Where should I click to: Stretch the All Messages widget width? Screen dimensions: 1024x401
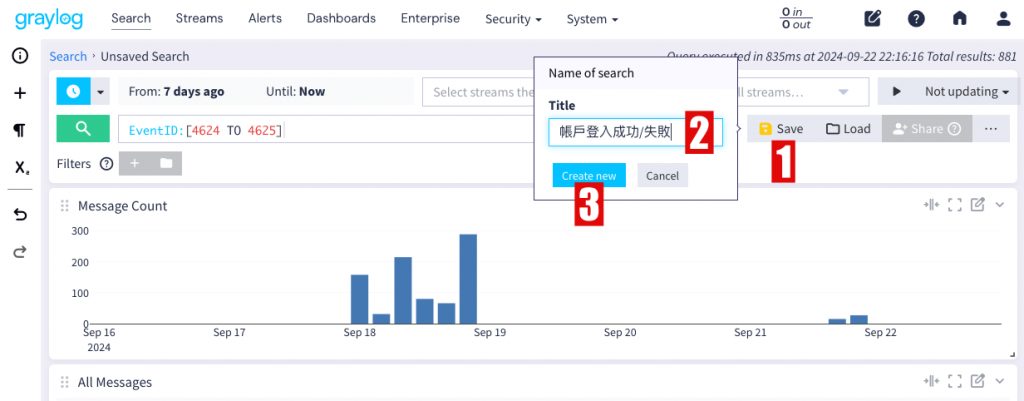tap(931, 381)
